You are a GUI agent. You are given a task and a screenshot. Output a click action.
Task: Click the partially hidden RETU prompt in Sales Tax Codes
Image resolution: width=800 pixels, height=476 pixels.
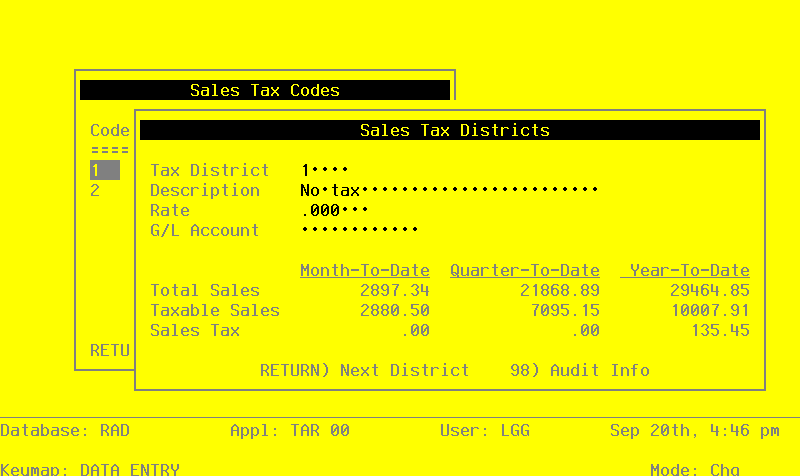[x=110, y=350]
